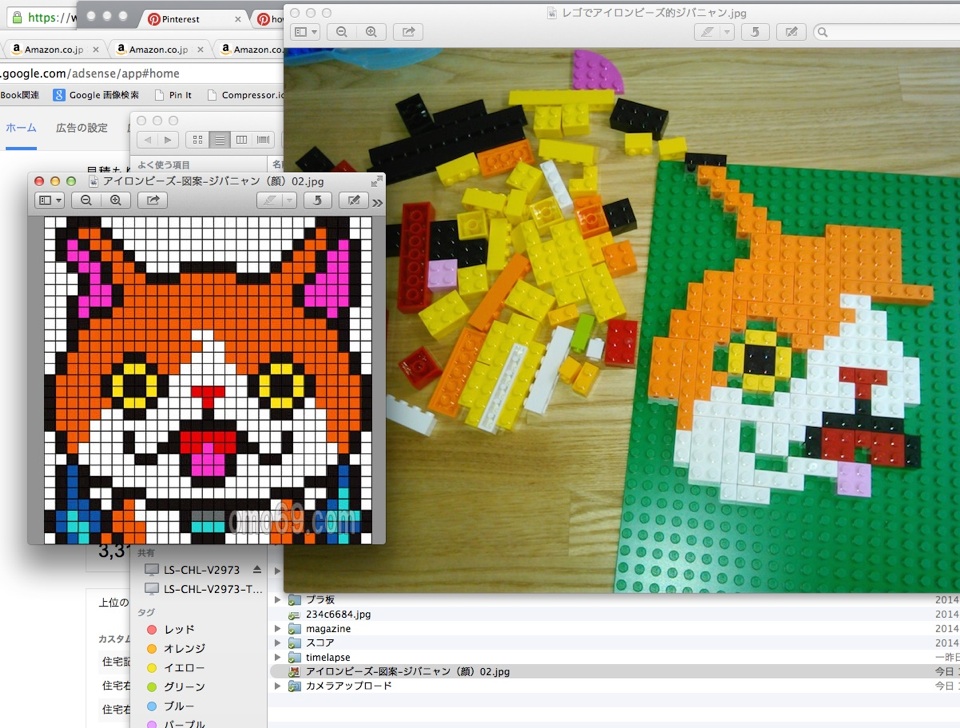Zoom out in the レゴでアイロンビーズ的ジバニャン.jpg window
960x728 pixels.
[342, 32]
